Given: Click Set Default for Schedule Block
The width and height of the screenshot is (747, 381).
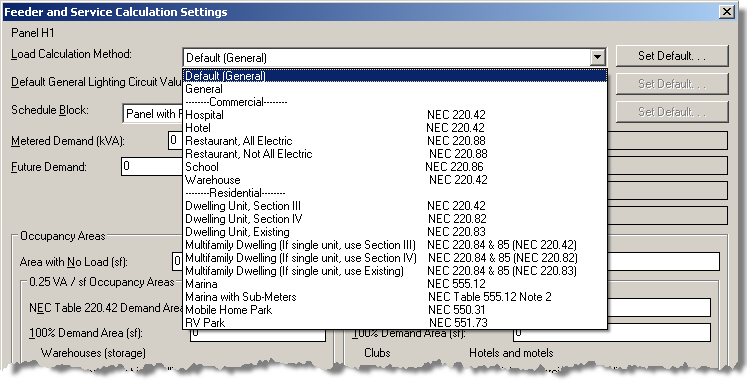Looking at the screenshot, I should point(672,112).
